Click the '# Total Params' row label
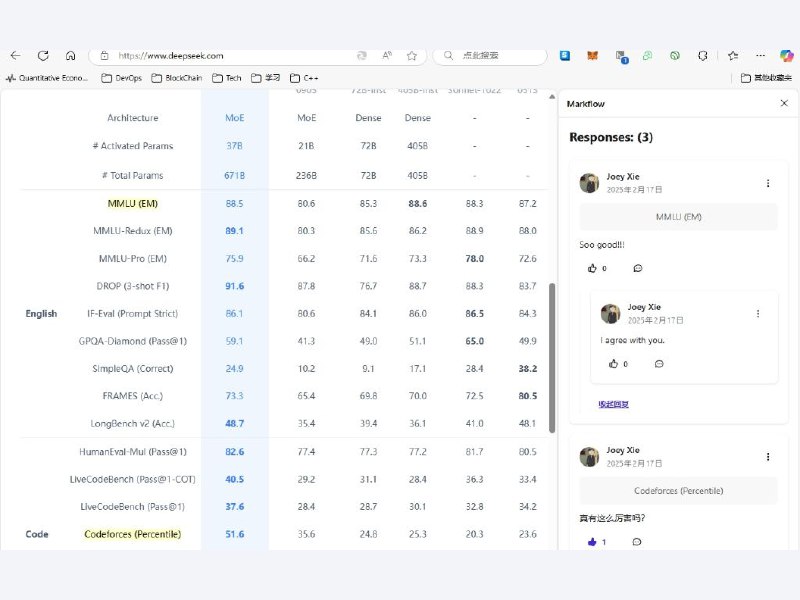Image resolution: width=800 pixels, height=600 pixels. tap(133, 176)
